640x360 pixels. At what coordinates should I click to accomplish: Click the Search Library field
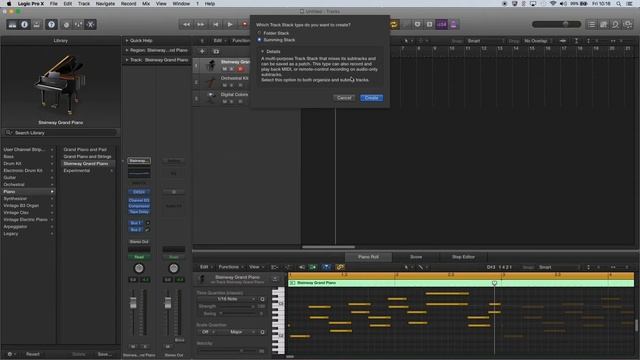coord(60,133)
